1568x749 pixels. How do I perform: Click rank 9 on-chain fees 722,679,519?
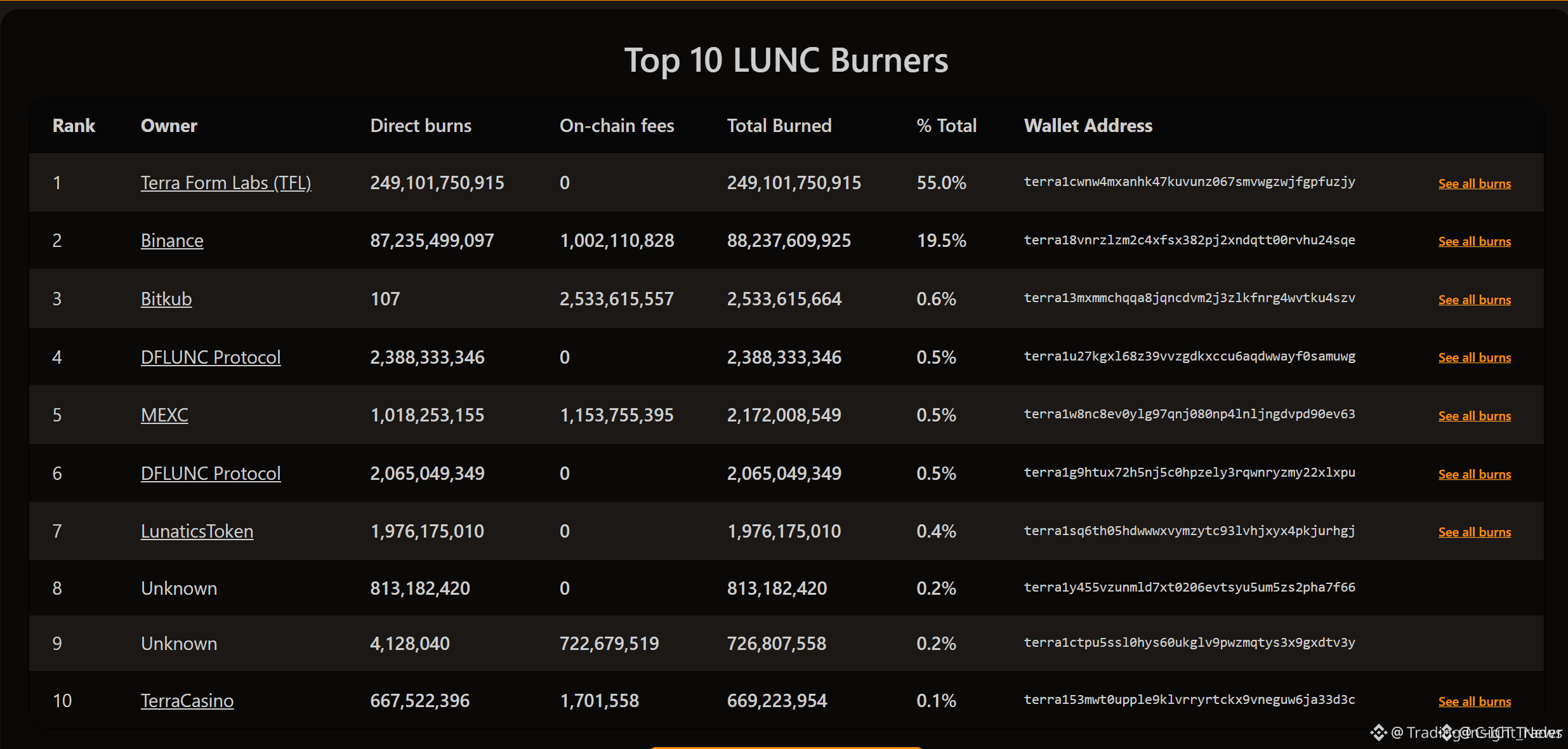coord(609,644)
